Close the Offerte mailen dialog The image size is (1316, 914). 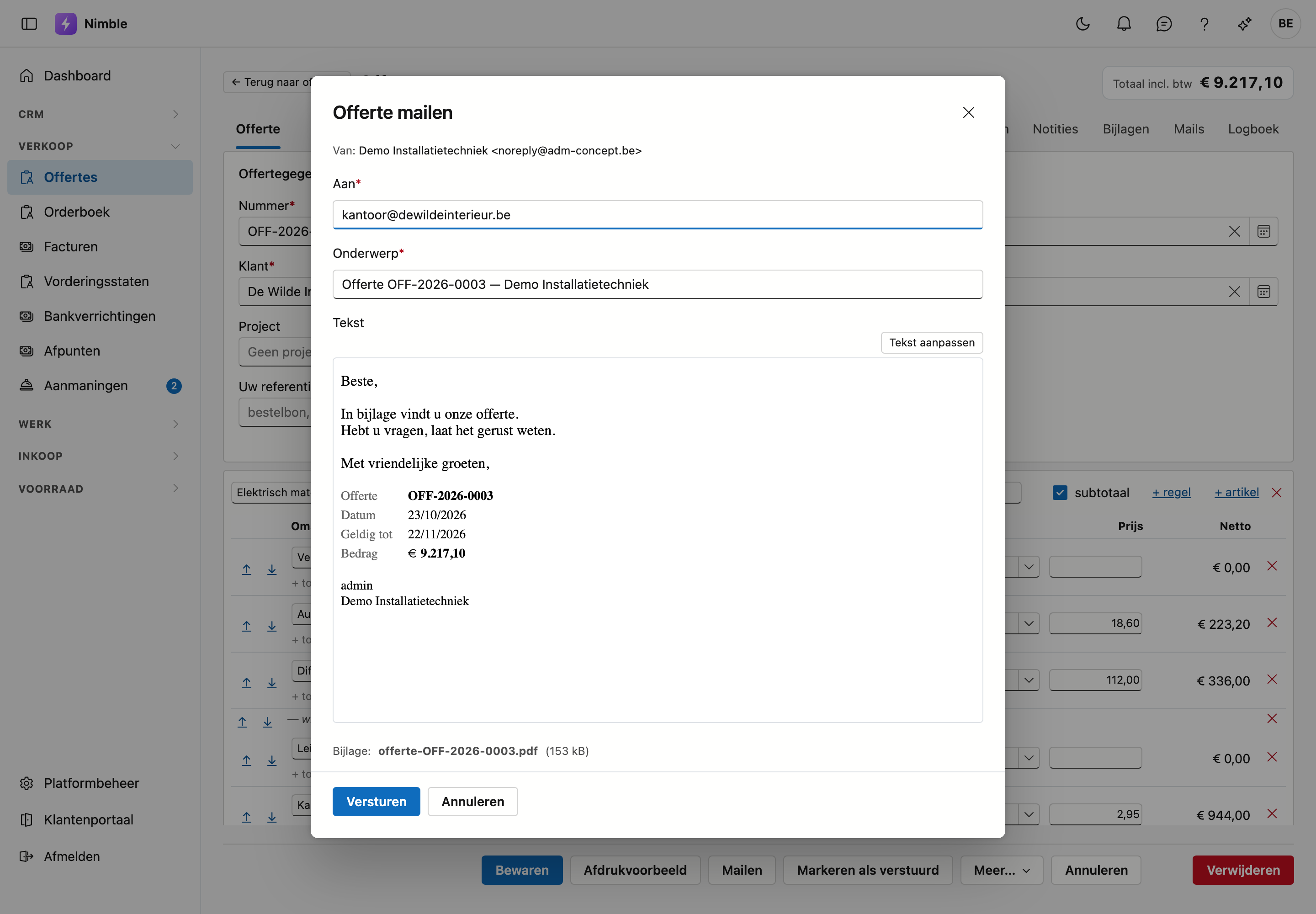tap(968, 112)
